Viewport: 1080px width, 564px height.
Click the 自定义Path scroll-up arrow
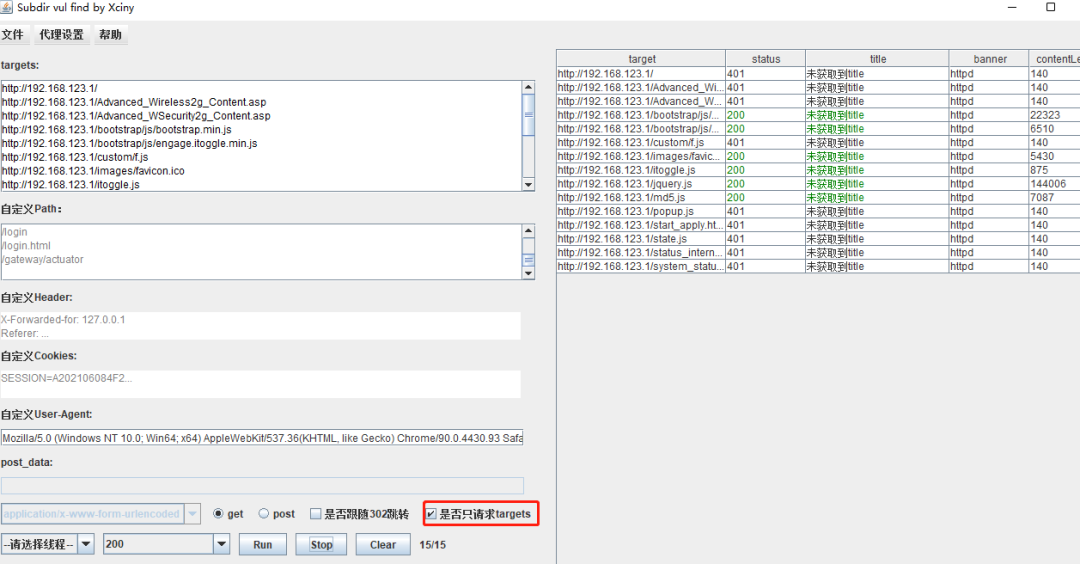(x=528, y=231)
